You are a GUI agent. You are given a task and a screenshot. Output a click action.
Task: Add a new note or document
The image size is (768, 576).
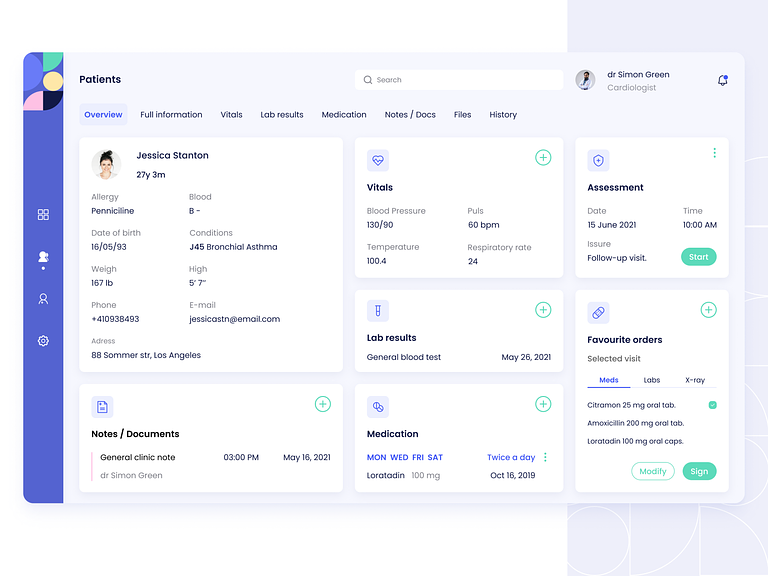coord(322,404)
